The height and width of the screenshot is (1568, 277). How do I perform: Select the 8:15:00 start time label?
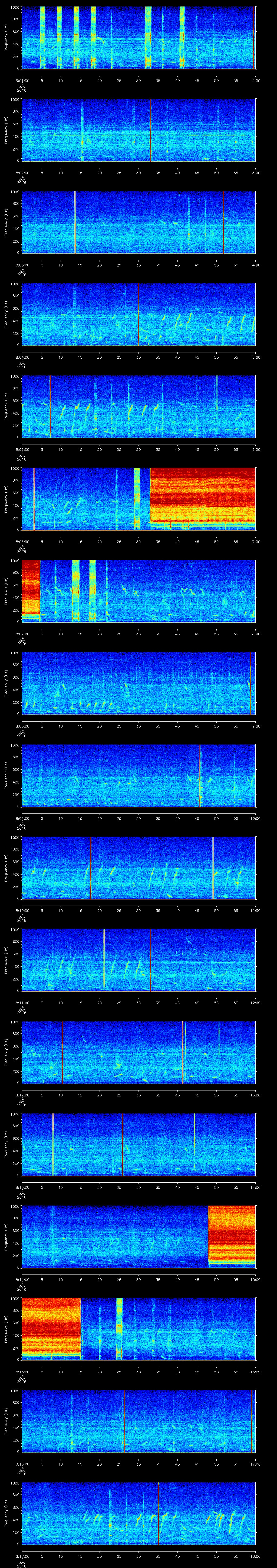point(22,1373)
